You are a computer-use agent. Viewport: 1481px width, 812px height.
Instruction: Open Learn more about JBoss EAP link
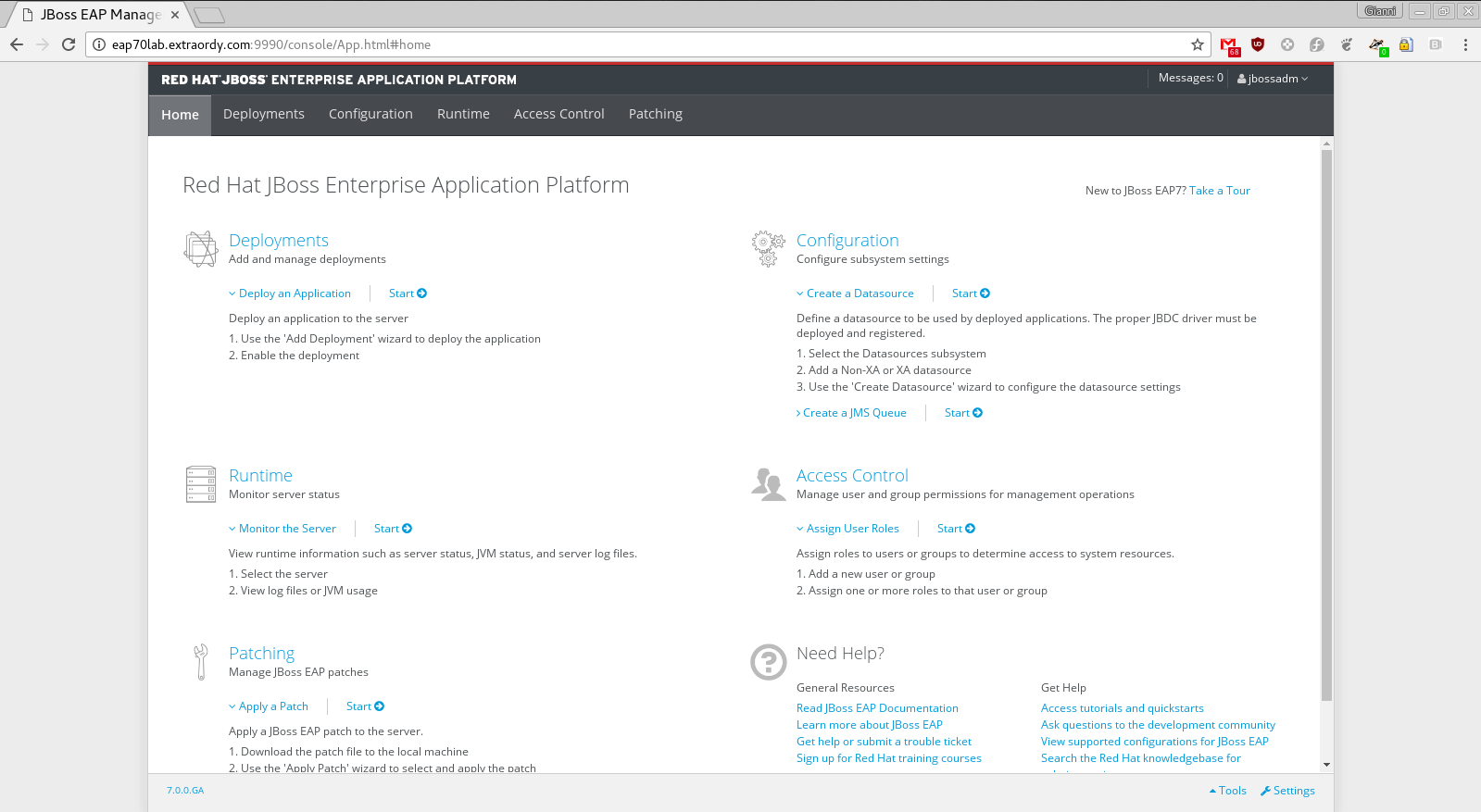[870, 725]
